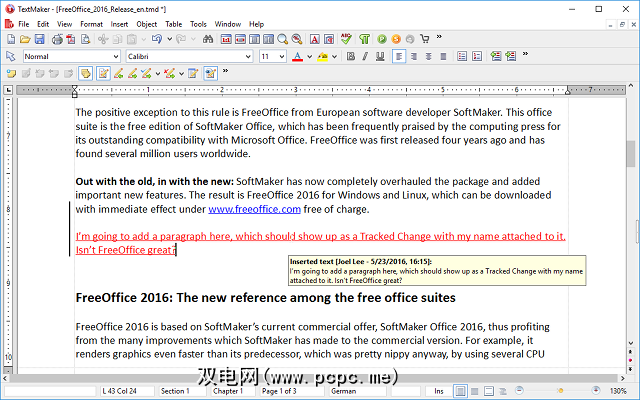Open the Format menu
Viewport: 640px width, 400px height.
click(x=91, y=24)
